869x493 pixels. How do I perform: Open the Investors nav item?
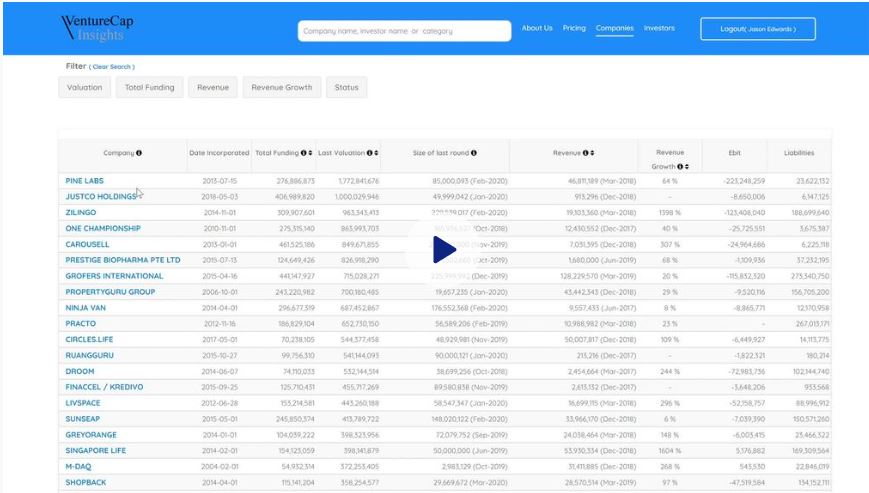coord(659,28)
